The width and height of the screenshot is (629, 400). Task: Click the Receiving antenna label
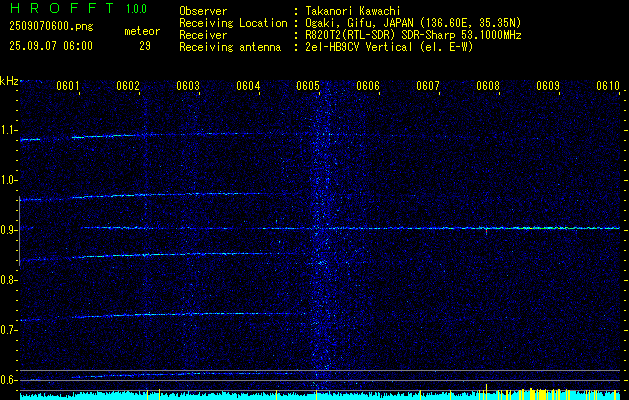point(230,47)
